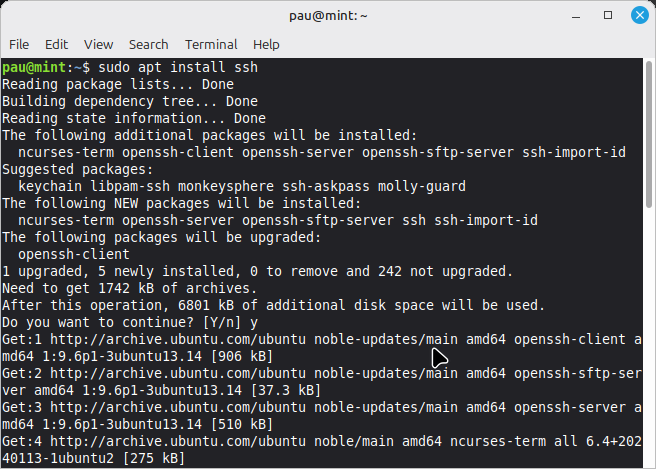
Task: Click the 'pau@mint: ~' window title
Action: pyautogui.click(x=327, y=16)
